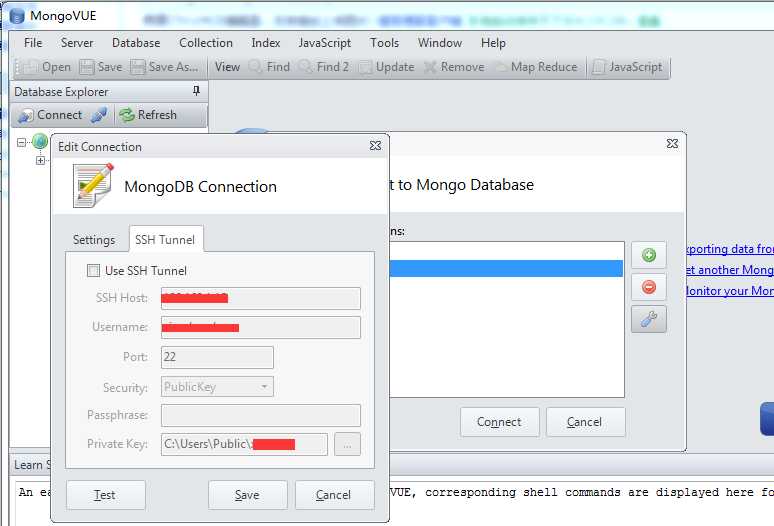Click the Find magnifier icon
Screen dimensions: 774x526
255,66
